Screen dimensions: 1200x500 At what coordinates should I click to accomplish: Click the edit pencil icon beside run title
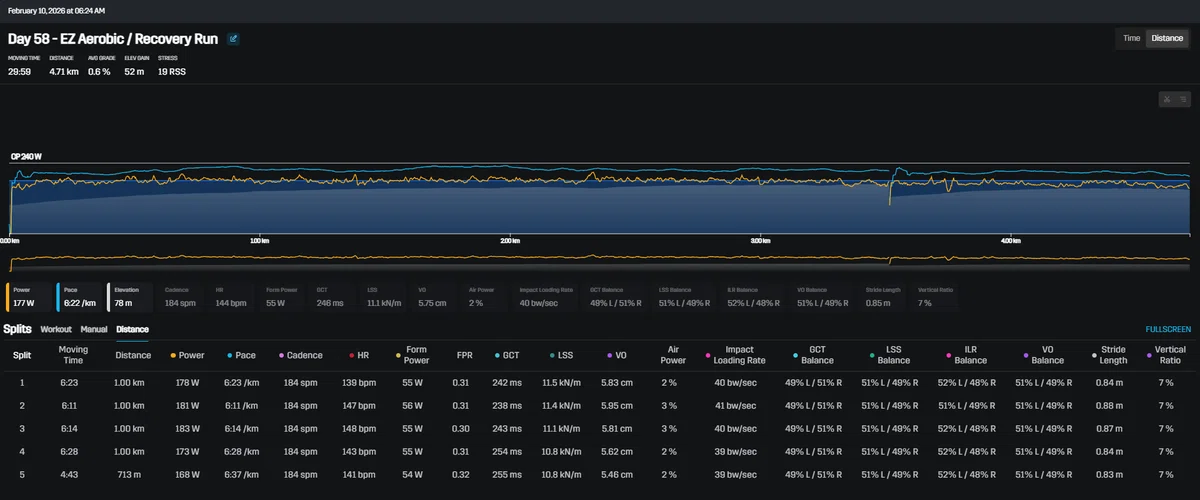pyautogui.click(x=233, y=40)
